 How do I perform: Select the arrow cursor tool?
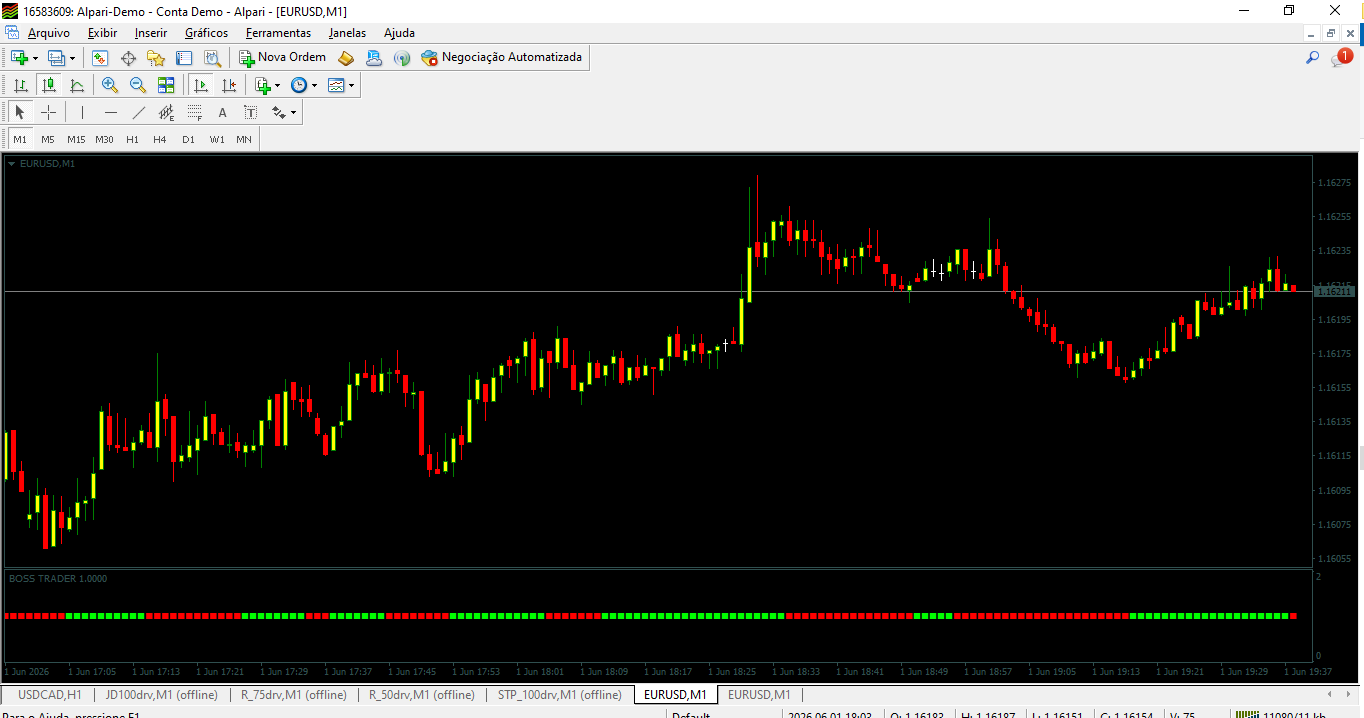[x=19, y=112]
